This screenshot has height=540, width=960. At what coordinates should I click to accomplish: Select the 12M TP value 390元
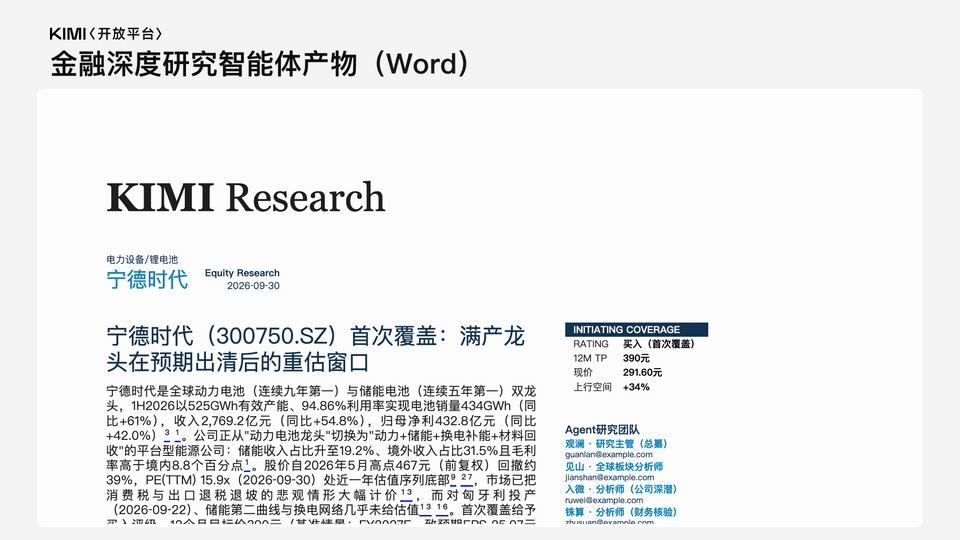tap(636, 358)
